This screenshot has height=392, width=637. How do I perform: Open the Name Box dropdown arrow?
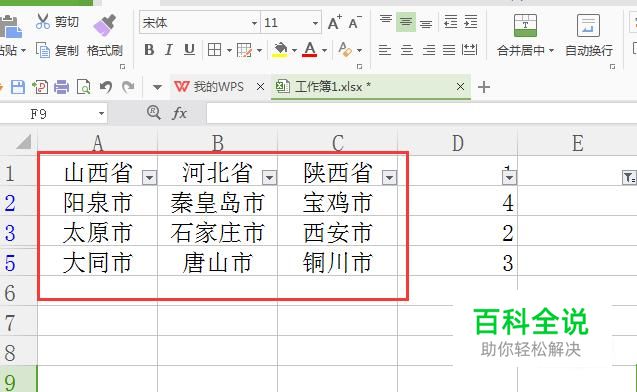(102, 114)
